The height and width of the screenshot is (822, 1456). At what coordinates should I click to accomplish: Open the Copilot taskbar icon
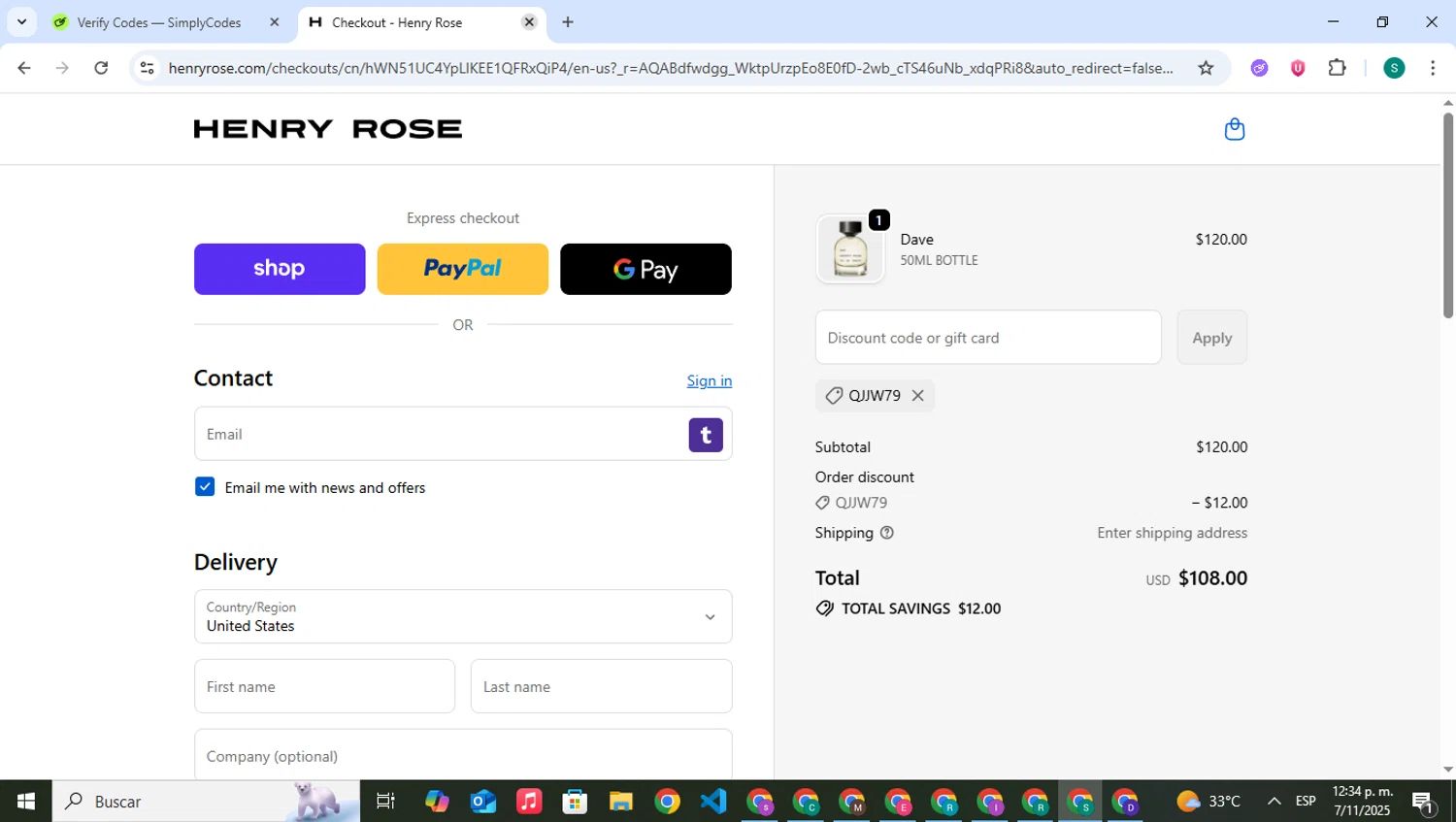[x=437, y=802]
